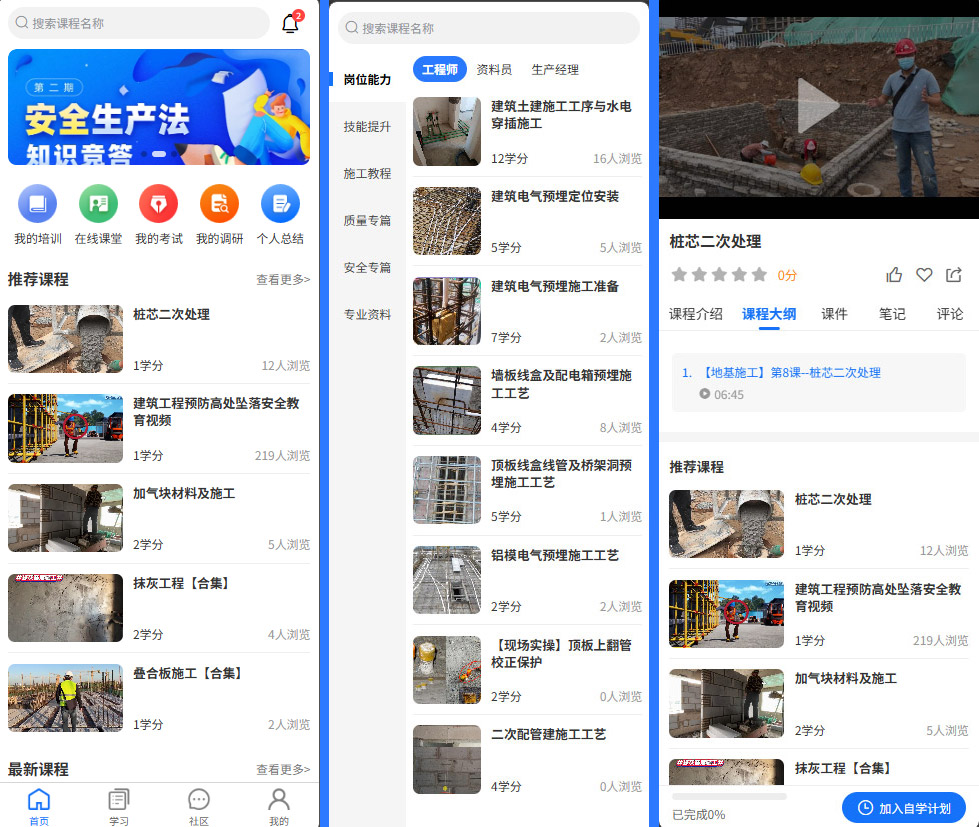979x827 pixels.
Task: Open 个人总结 personal summary icon
Action: [280, 204]
